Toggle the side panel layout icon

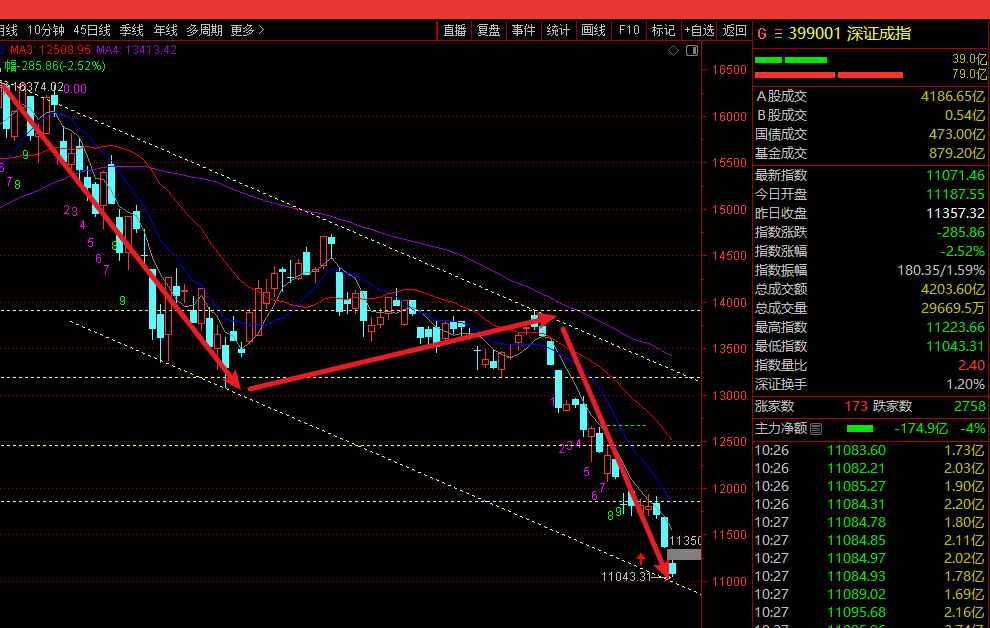tap(692, 50)
